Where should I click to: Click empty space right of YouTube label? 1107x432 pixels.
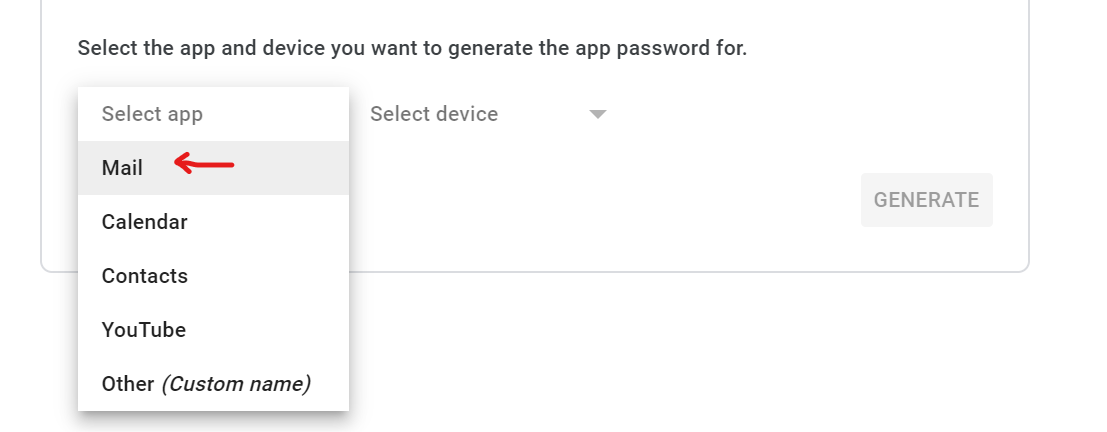[270, 330]
